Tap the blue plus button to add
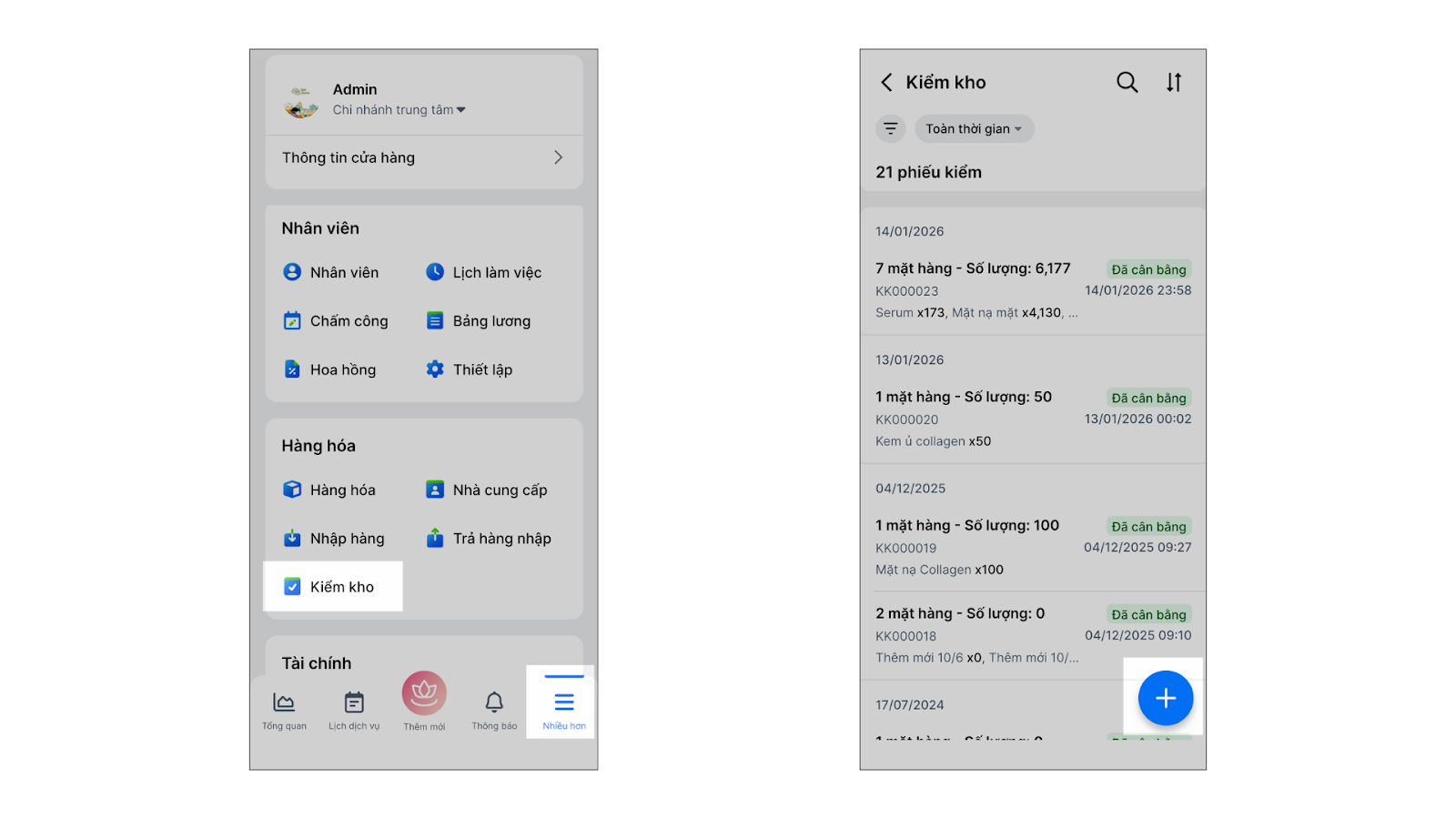 [x=1165, y=698]
